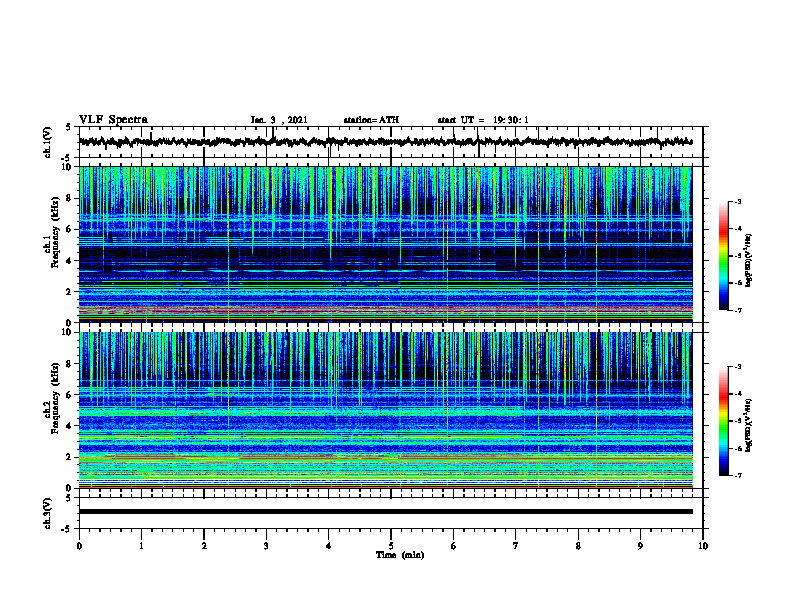792x612 pixels.
Task: Click the "ch.3(V)" axis label
Action: [48, 513]
